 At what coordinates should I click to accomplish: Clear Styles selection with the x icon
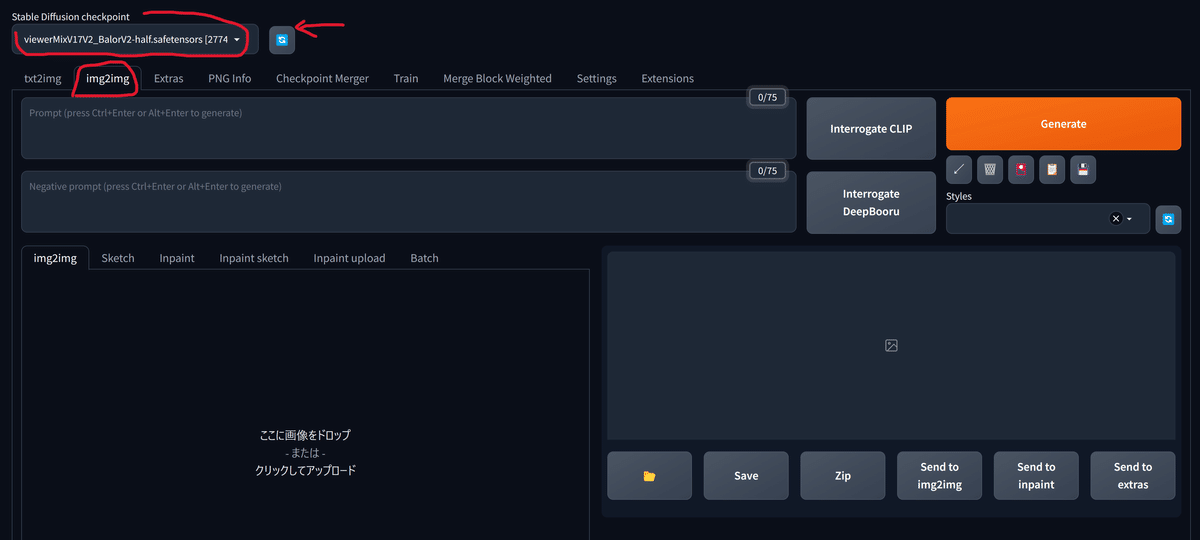coord(1115,219)
